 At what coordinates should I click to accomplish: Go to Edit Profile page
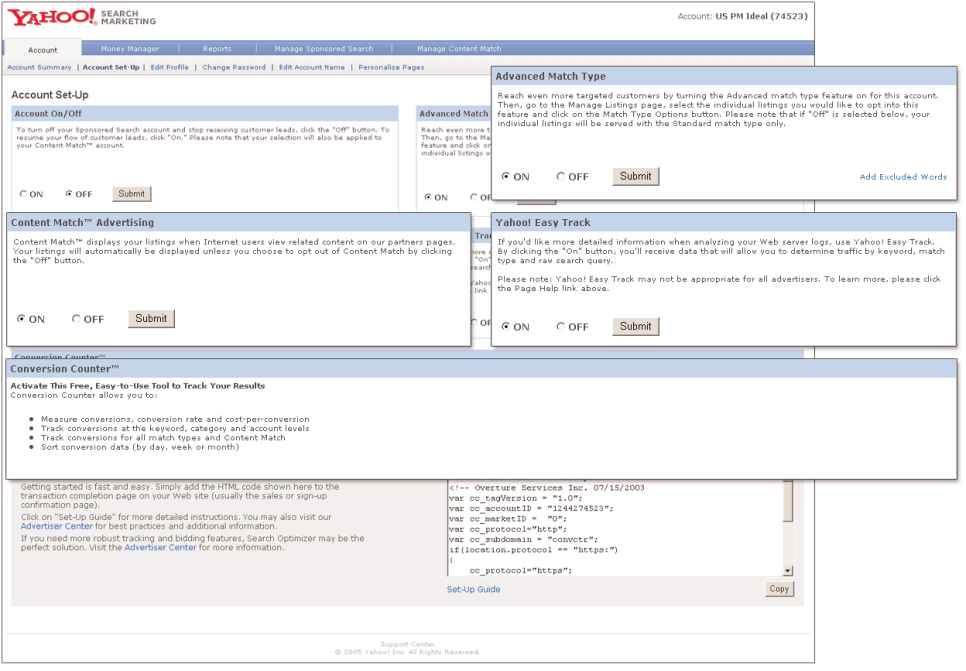170,67
